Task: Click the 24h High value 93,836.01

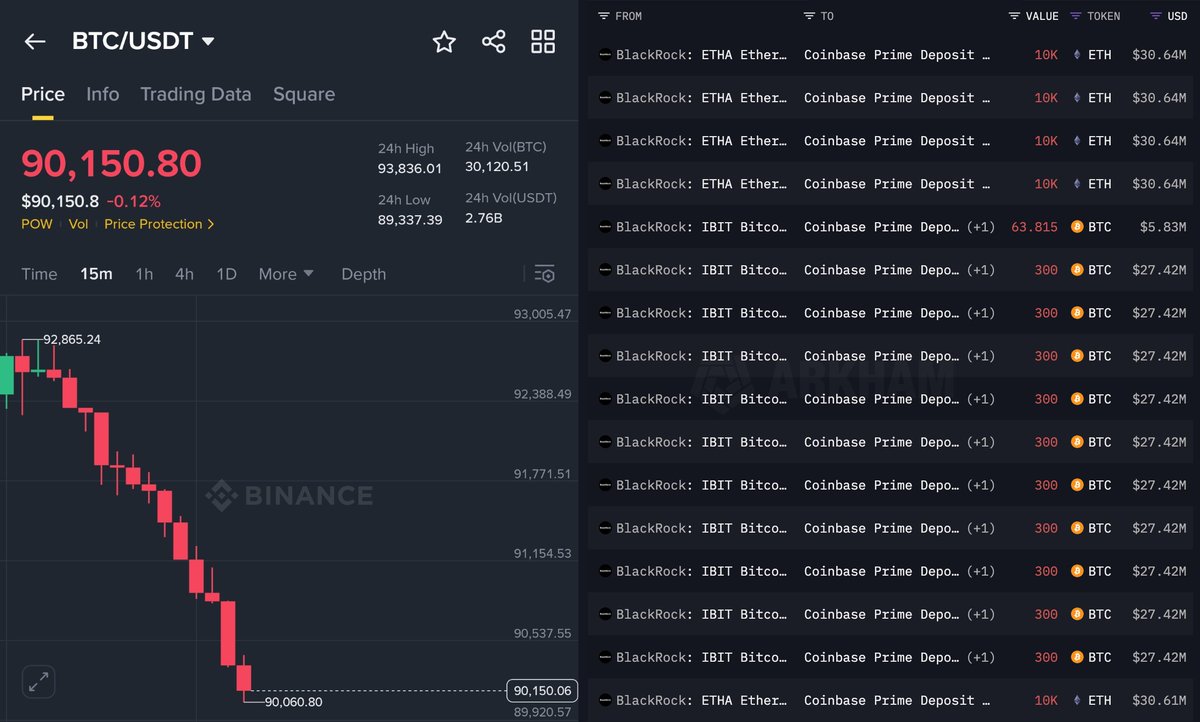Action: pos(410,169)
